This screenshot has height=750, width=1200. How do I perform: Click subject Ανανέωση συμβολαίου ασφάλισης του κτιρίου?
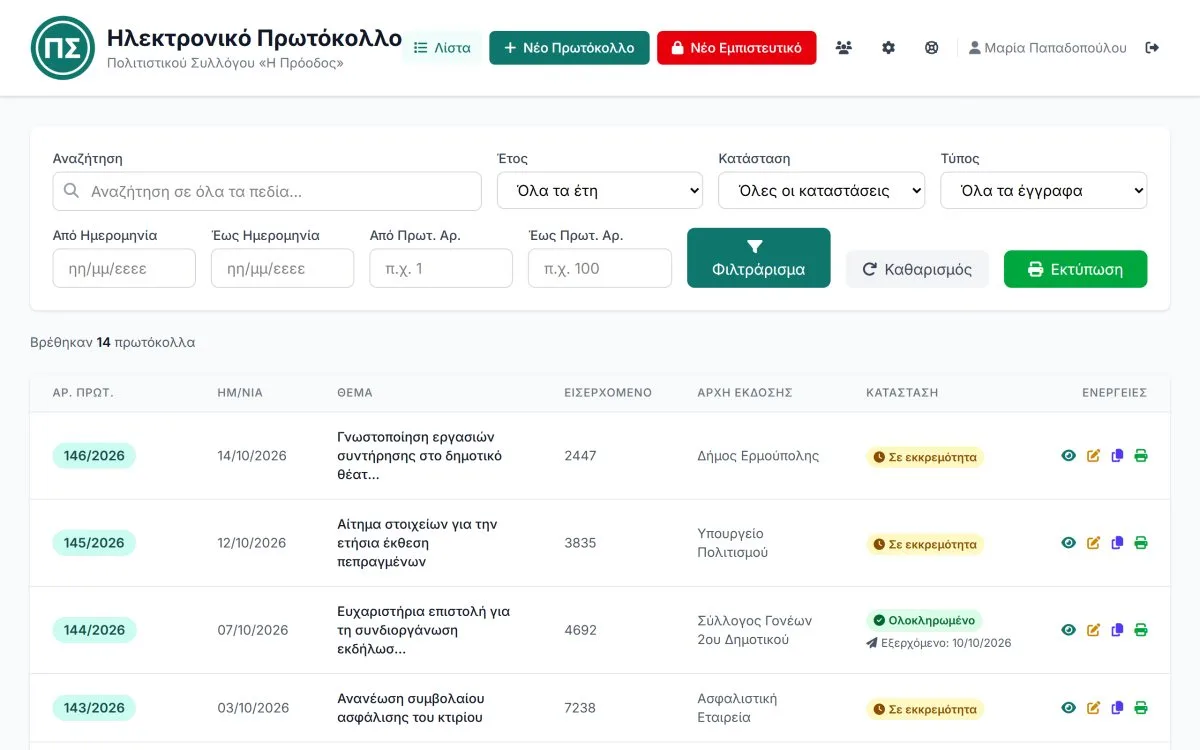click(x=410, y=708)
